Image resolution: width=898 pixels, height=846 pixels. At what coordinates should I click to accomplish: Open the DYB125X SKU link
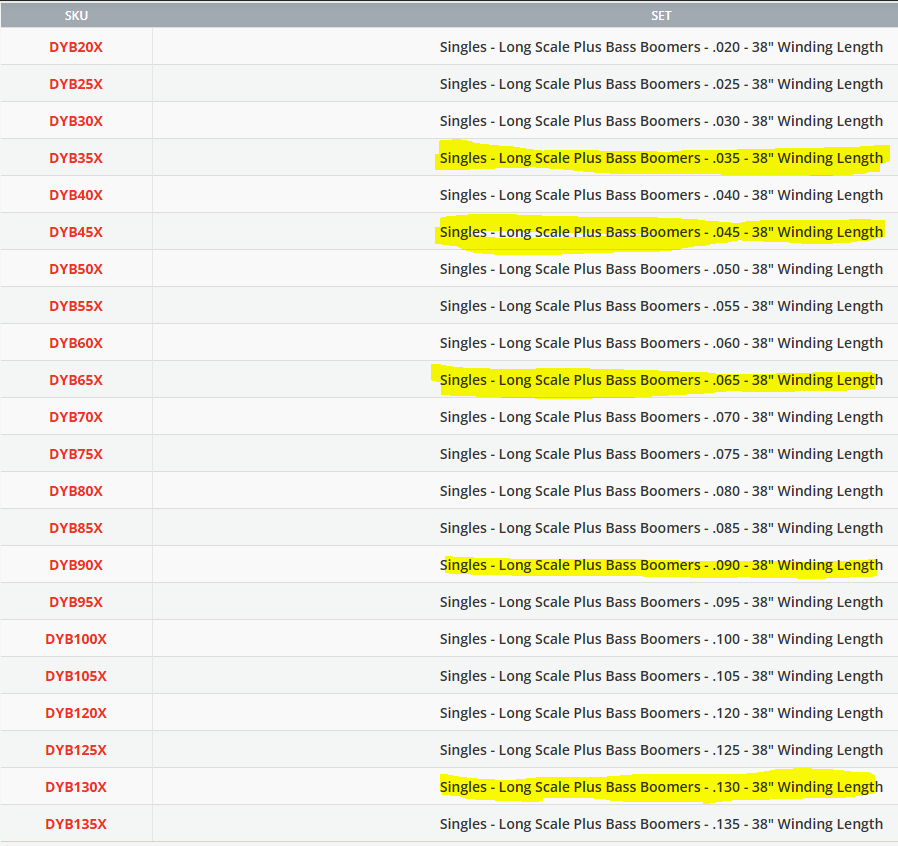pyautogui.click(x=76, y=750)
